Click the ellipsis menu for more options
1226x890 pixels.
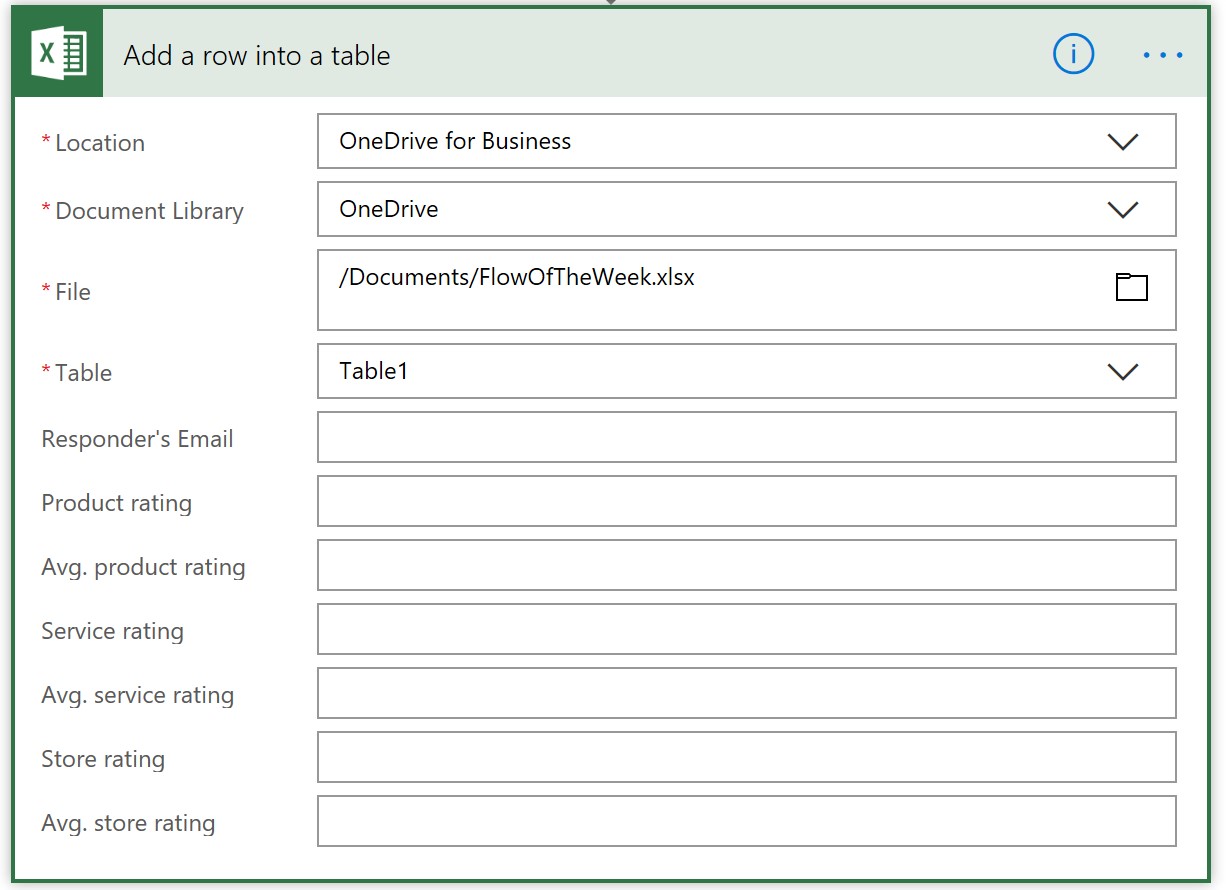(x=1162, y=55)
